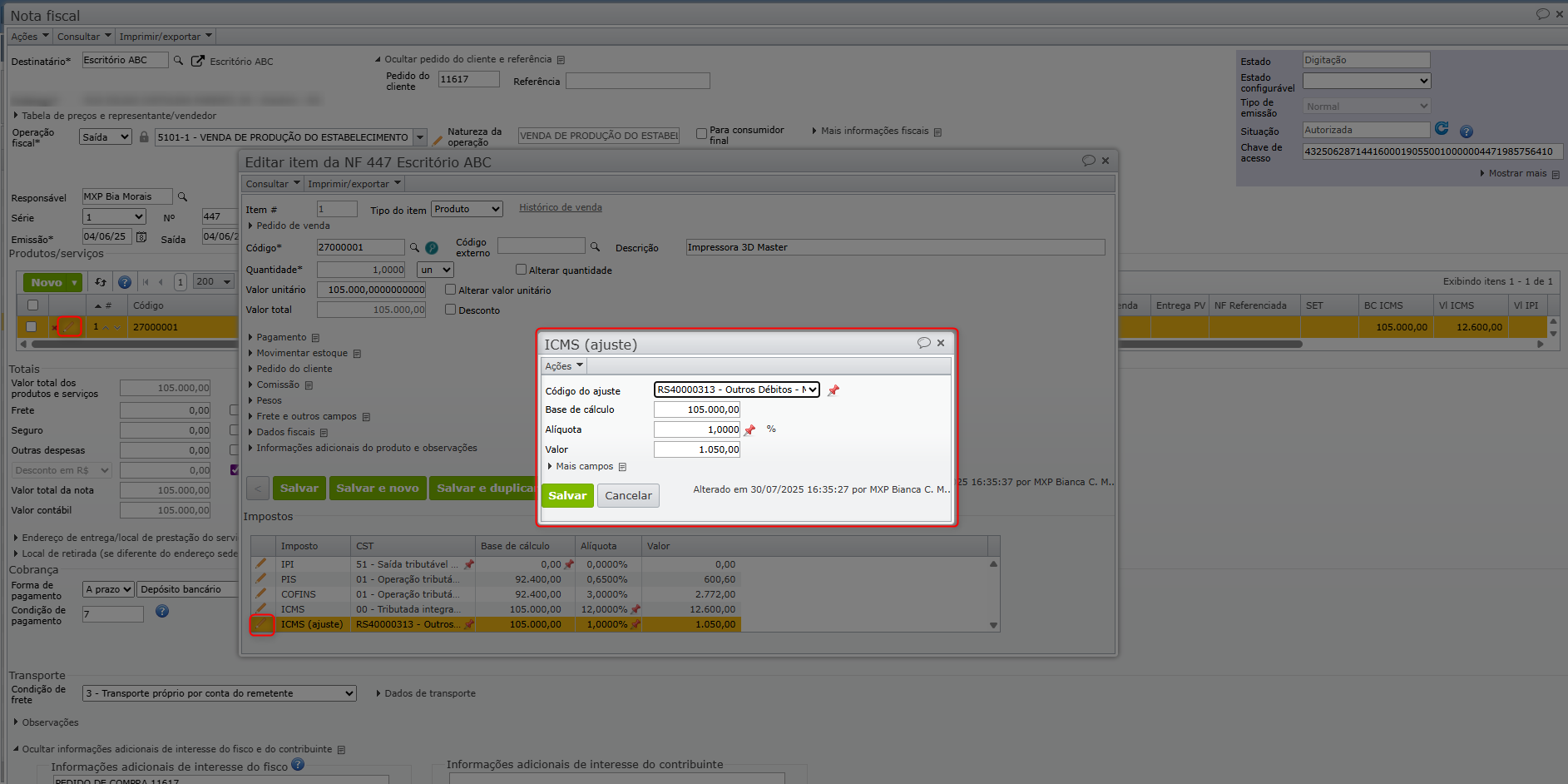
Task: Click the pencil icon on ICMS (ajuste) row
Action: [261, 624]
